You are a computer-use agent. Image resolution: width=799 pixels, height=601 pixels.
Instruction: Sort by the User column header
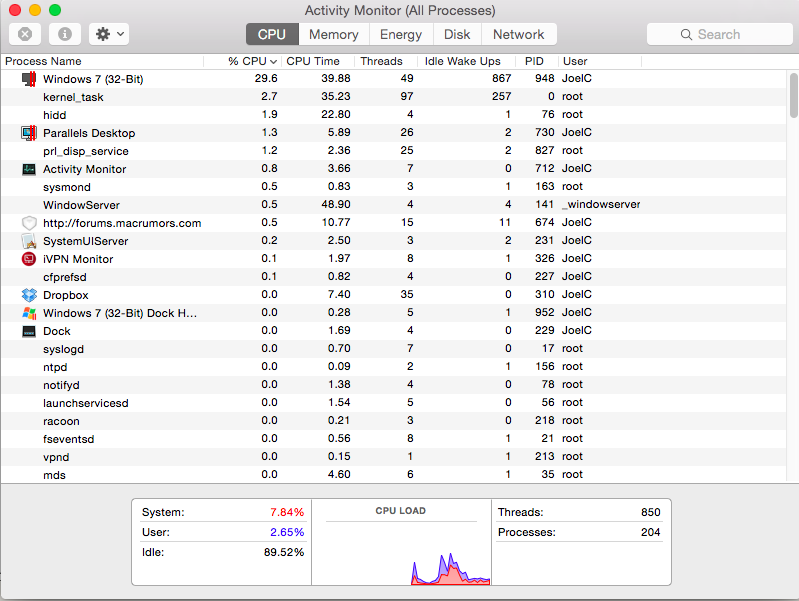(x=600, y=61)
